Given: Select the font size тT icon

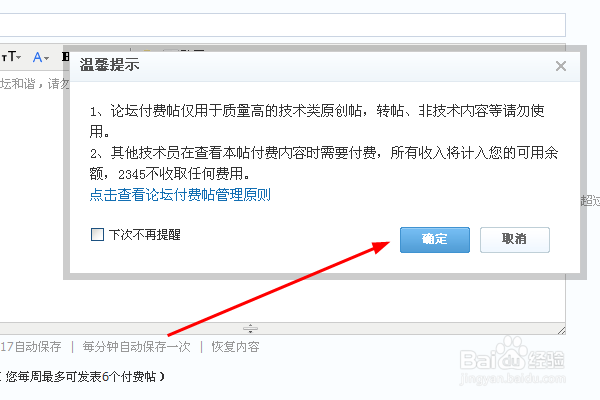Looking at the screenshot, I should click(x=9, y=57).
